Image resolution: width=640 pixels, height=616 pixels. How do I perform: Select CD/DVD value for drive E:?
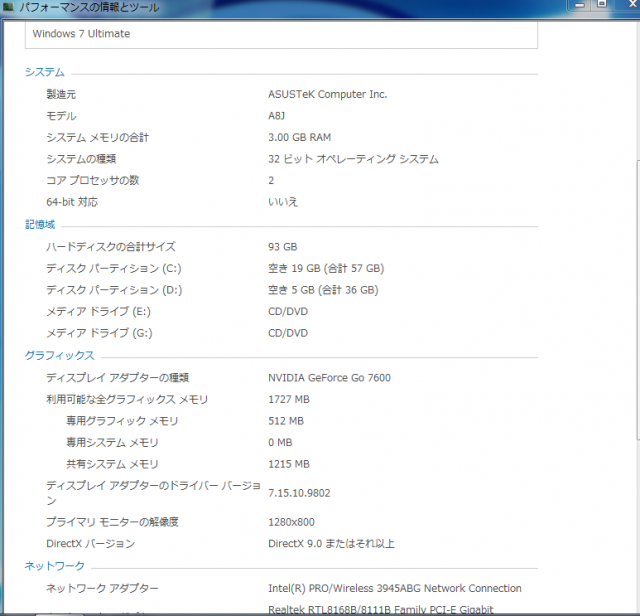pyautogui.click(x=288, y=312)
